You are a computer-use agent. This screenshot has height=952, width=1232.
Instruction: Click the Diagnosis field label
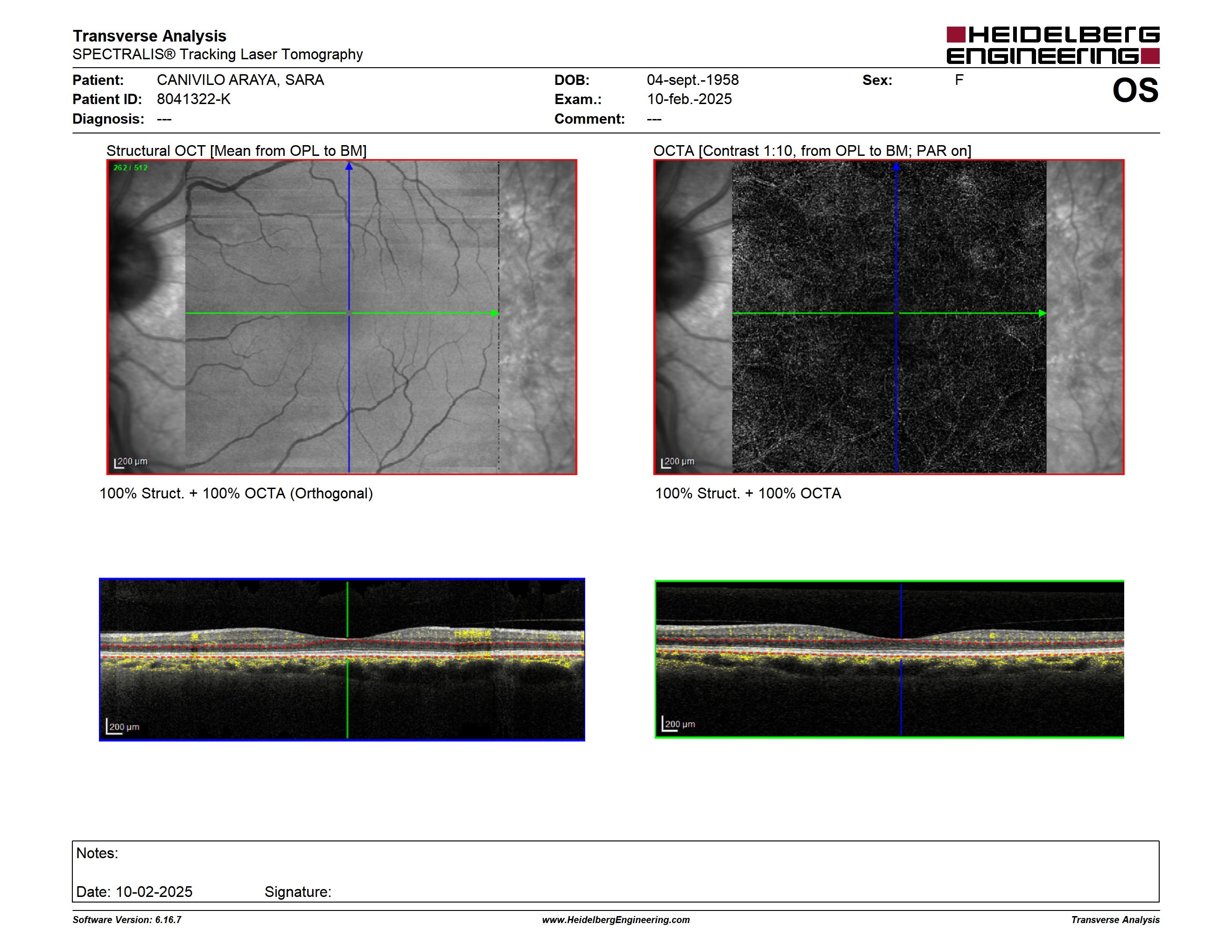[x=108, y=119]
